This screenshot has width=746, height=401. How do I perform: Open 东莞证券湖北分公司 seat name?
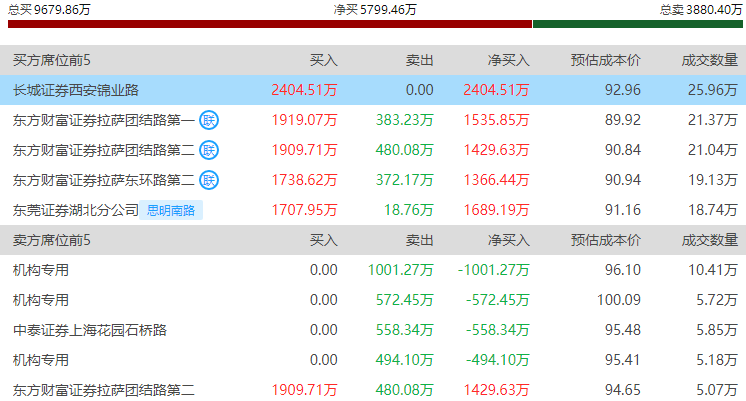76,210
